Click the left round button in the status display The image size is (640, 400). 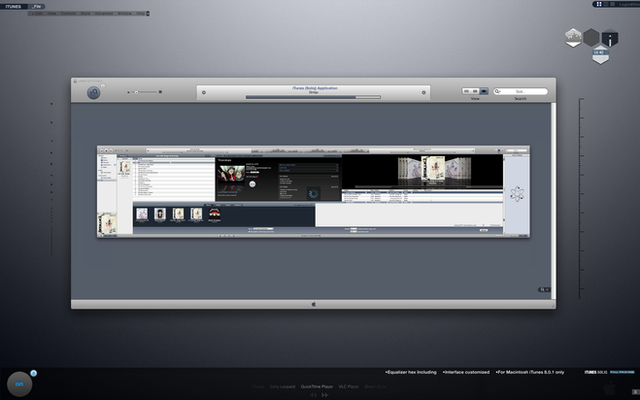click(204, 92)
